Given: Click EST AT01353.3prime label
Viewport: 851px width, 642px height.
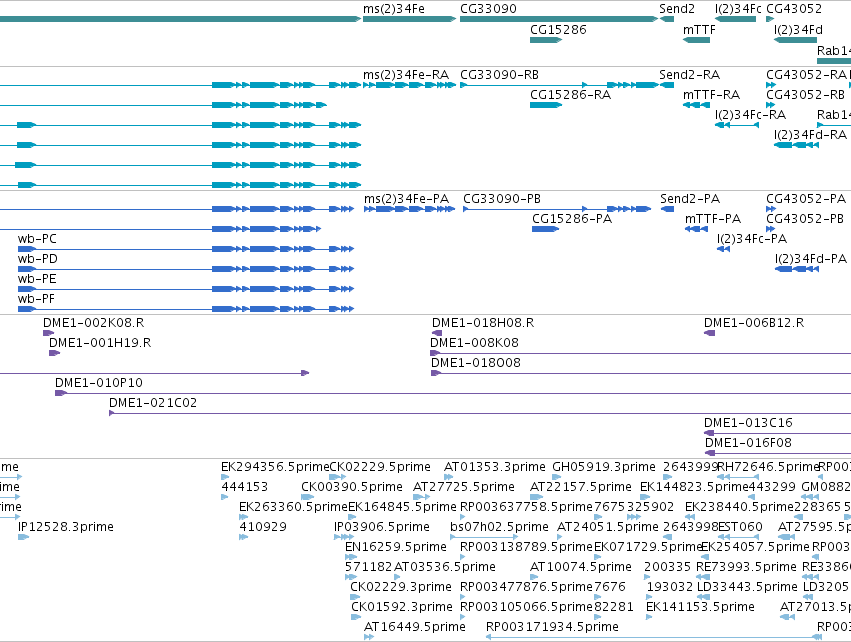Looking at the screenshot, I should pos(494,467).
